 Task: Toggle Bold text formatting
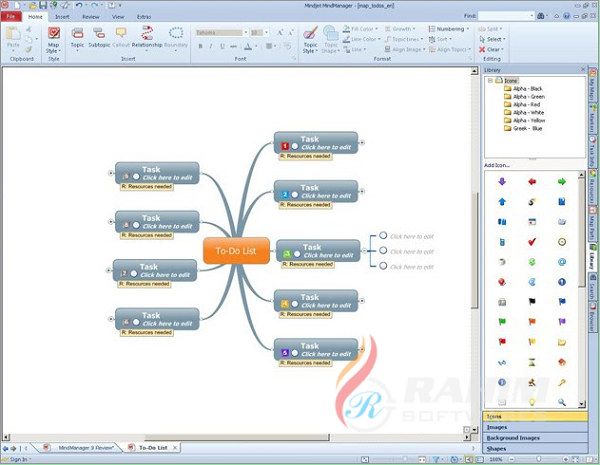tap(200, 46)
